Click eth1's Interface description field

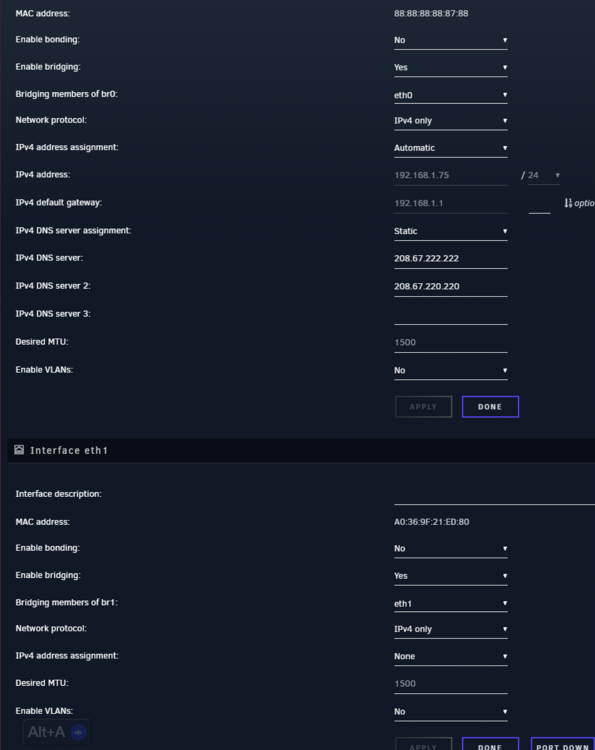pos(495,495)
